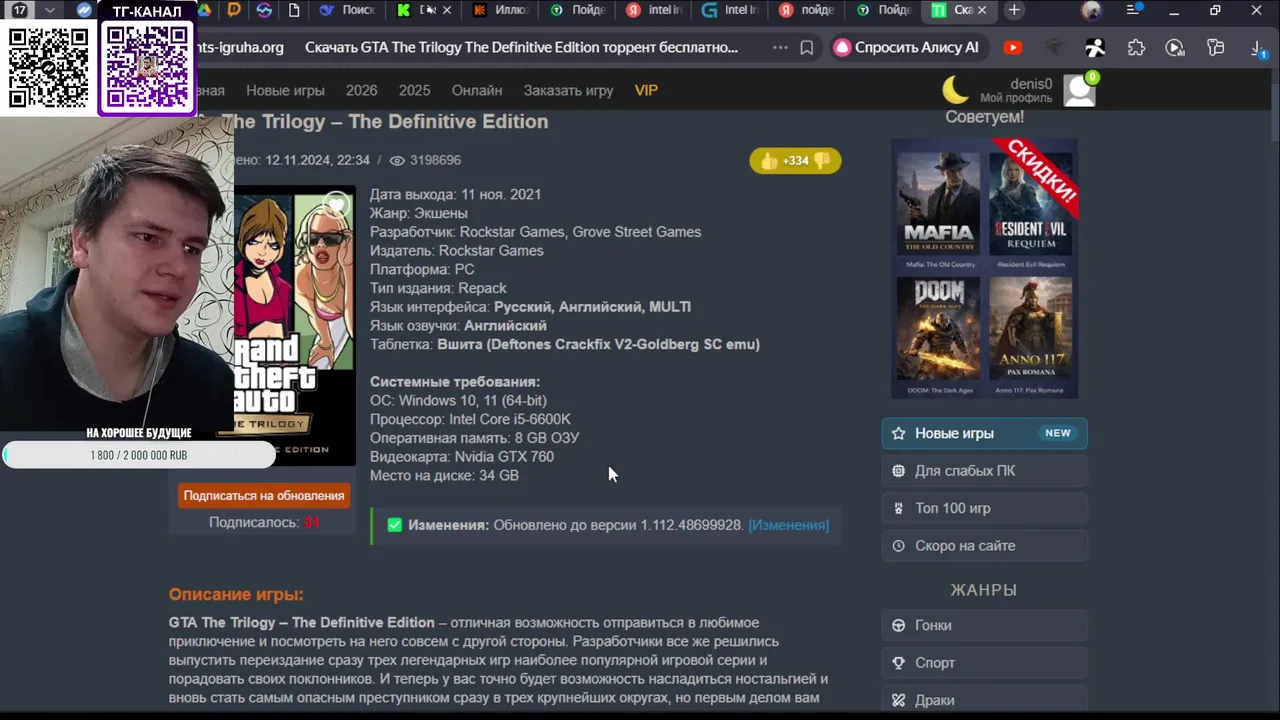
Task: Open Заказать игру in the navigation
Action: [568, 90]
